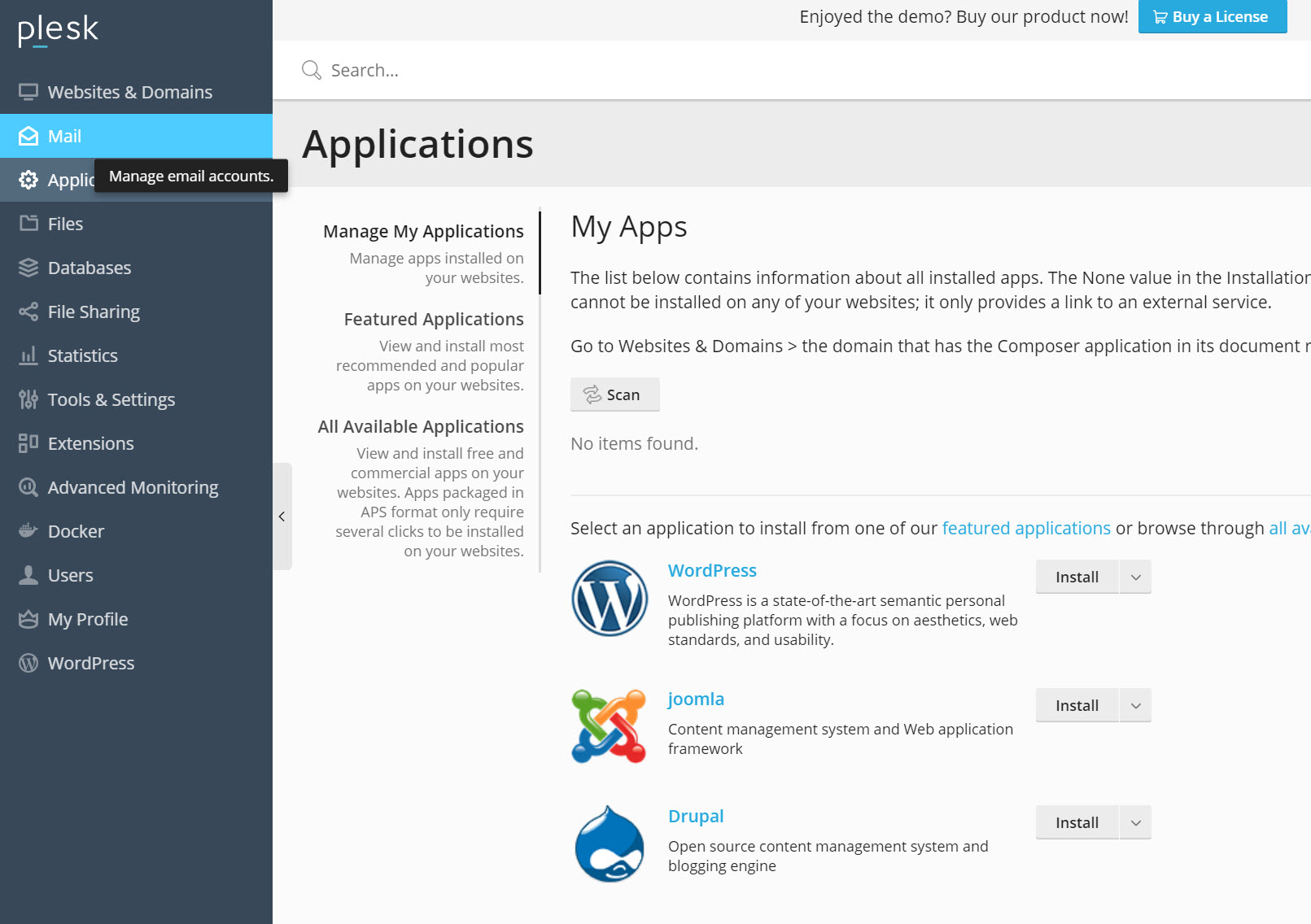1311x924 pixels.
Task: Switch to Featured Applications
Action: (433, 319)
